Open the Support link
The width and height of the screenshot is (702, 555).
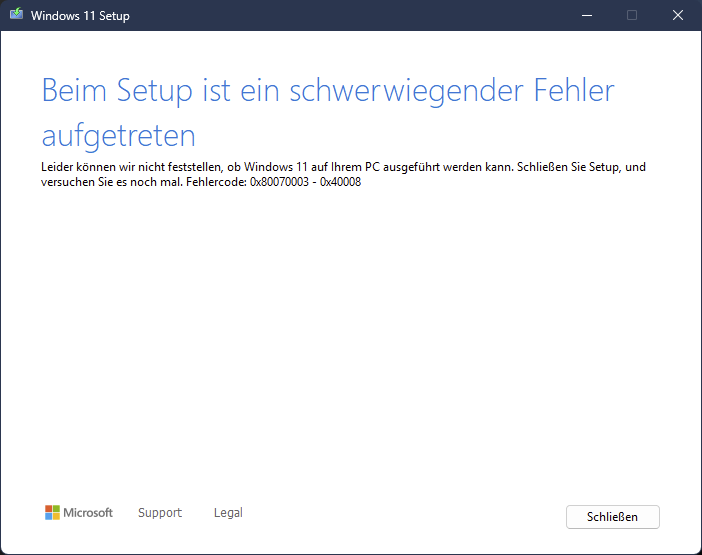pos(160,512)
